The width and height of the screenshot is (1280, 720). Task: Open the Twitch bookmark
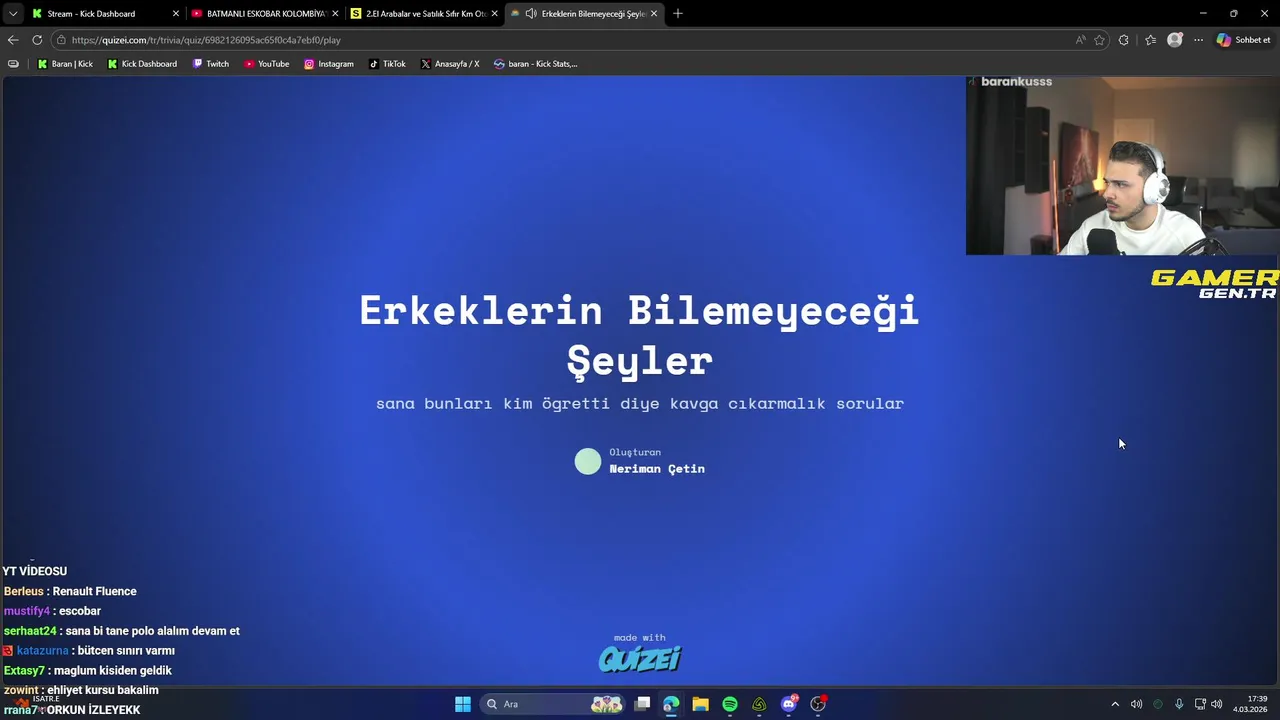(x=211, y=64)
